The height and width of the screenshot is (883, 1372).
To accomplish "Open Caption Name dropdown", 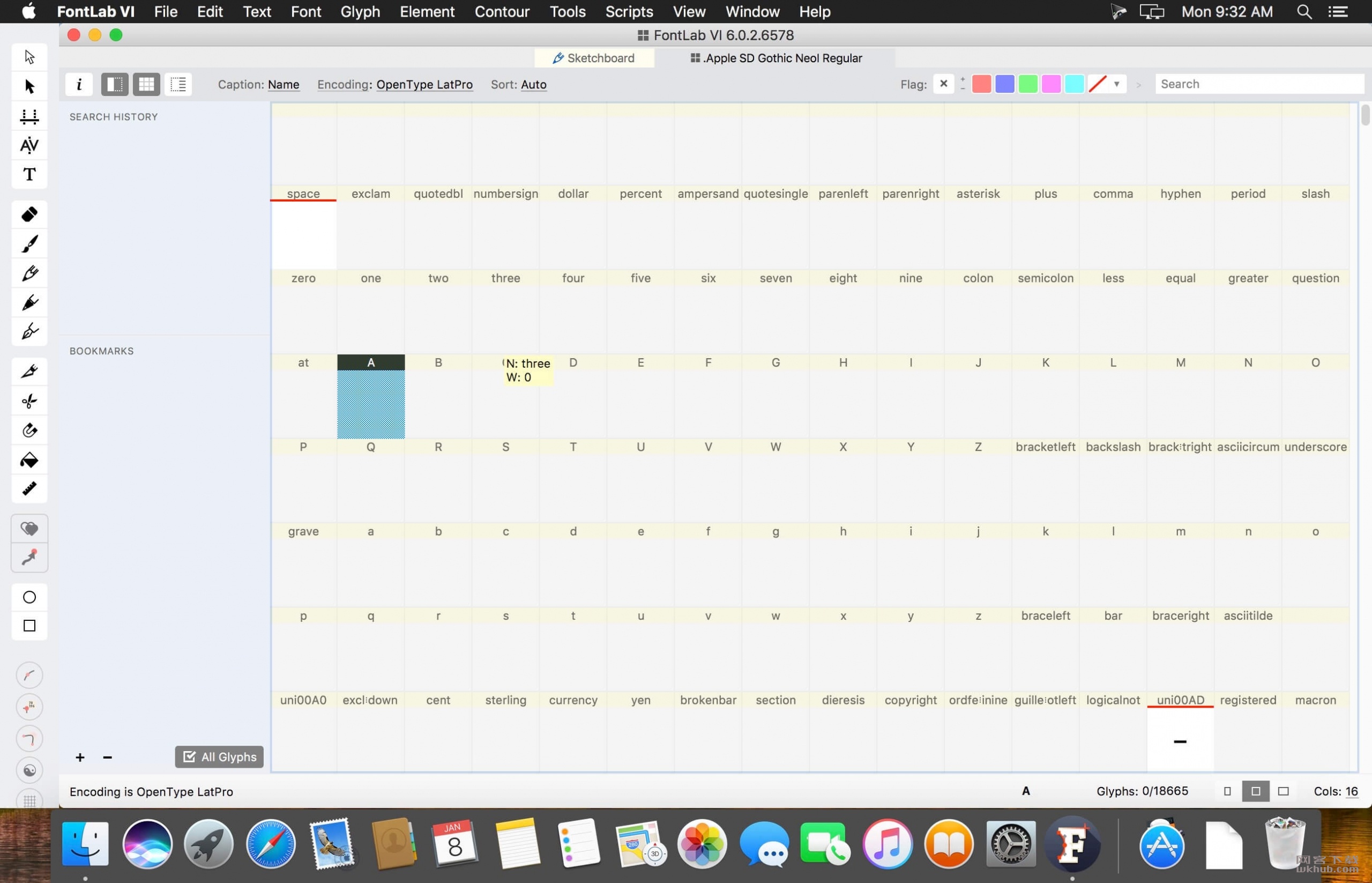I will click(283, 84).
